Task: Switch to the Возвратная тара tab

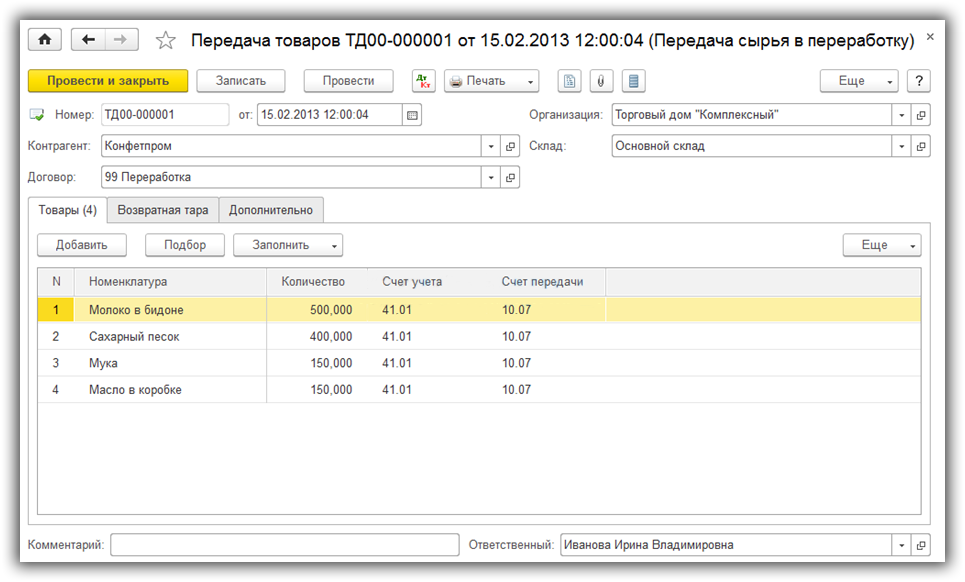Action: pos(162,210)
